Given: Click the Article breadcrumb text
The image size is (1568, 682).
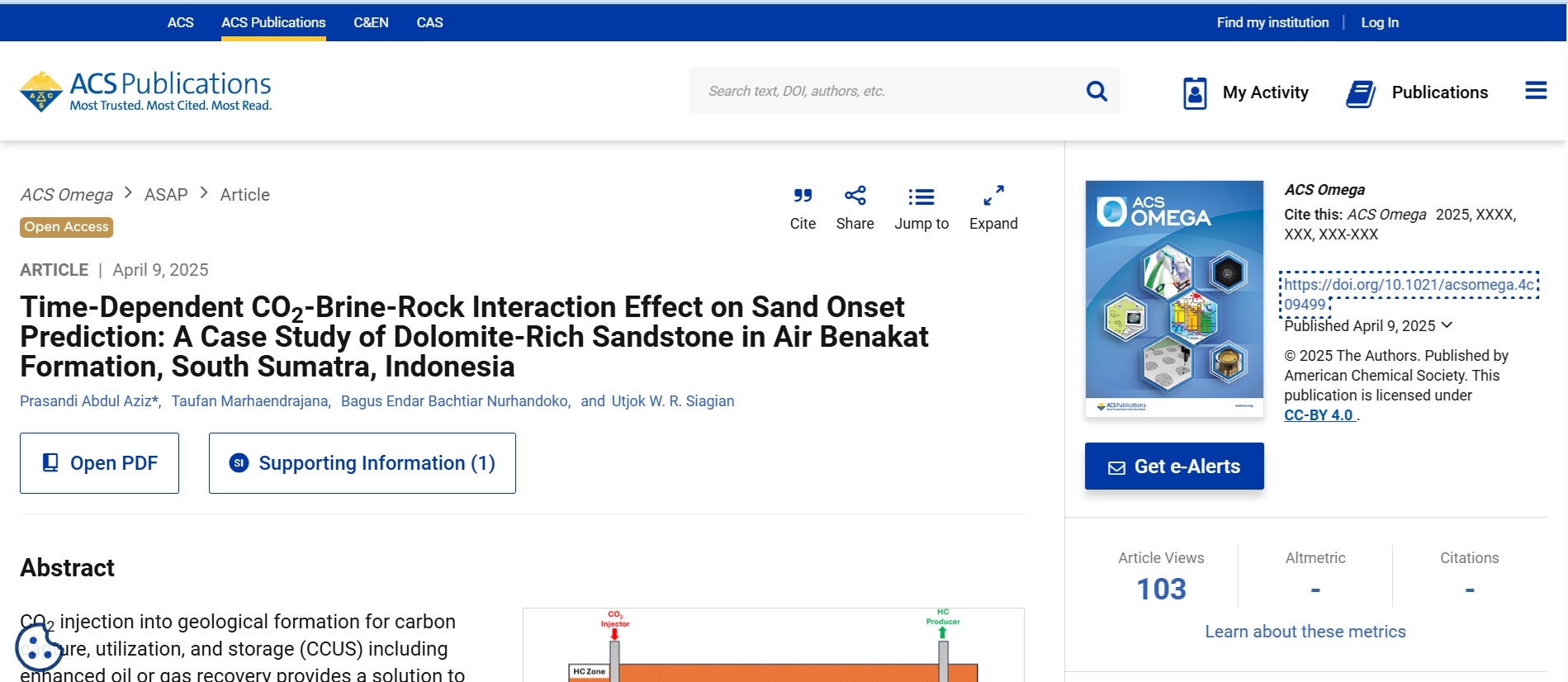Looking at the screenshot, I should (245, 195).
